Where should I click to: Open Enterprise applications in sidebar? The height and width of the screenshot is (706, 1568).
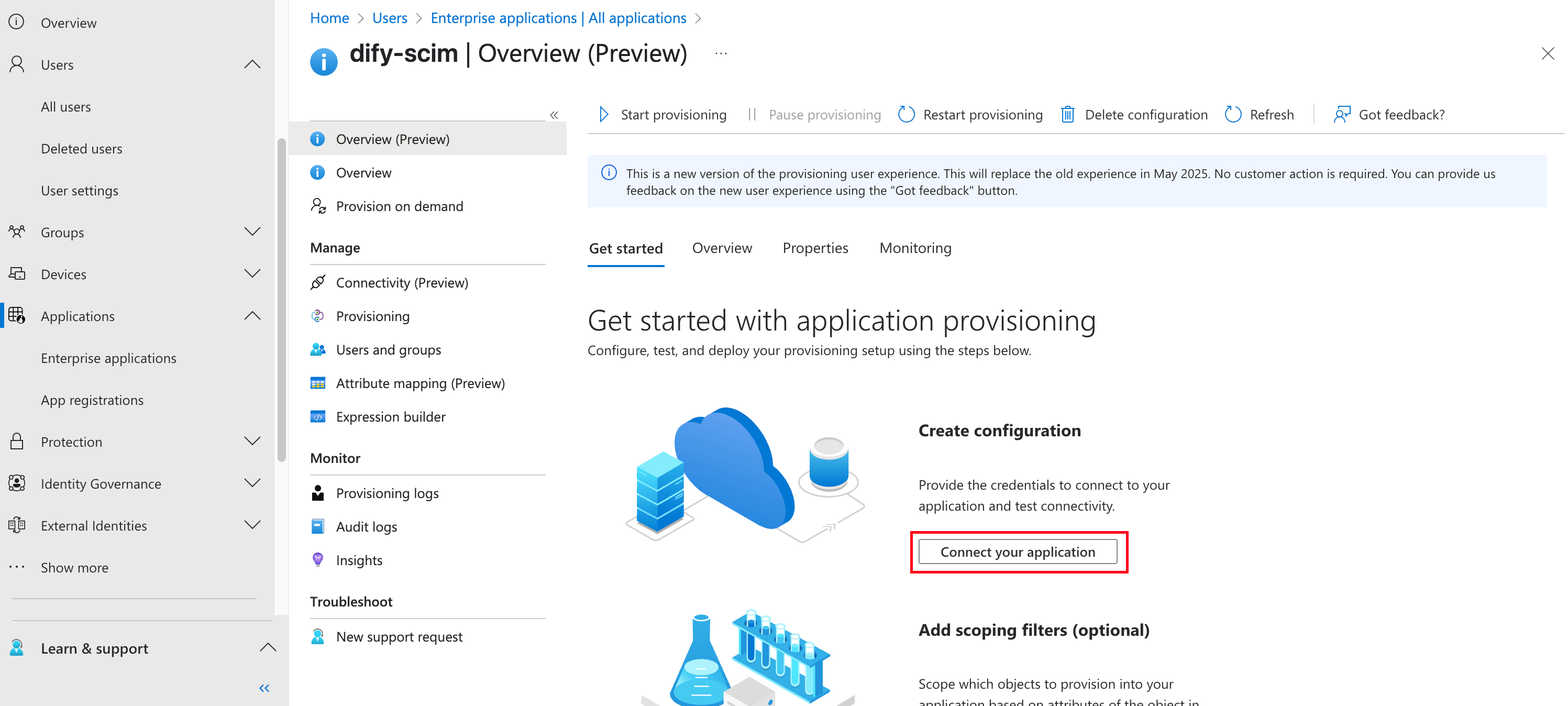[x=108, y=358]
